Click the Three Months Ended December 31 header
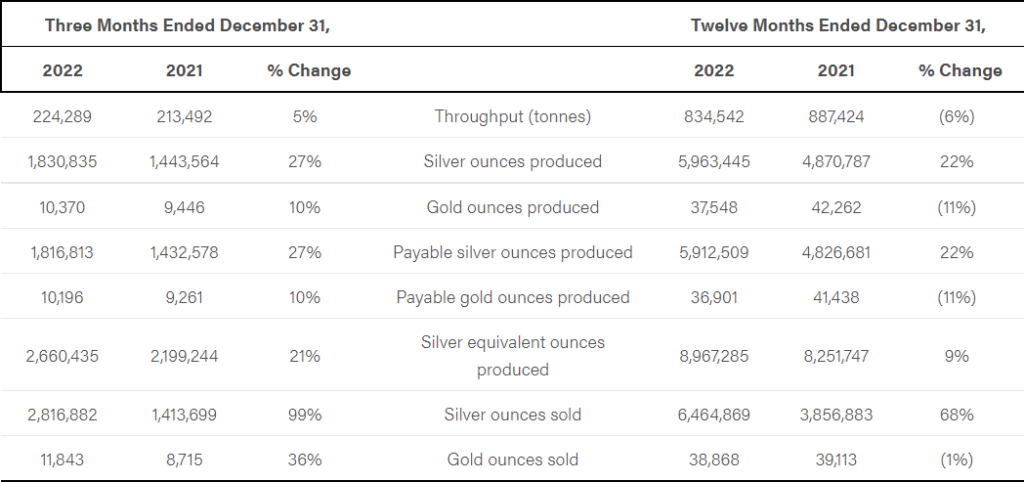 [x=187, y=25]
